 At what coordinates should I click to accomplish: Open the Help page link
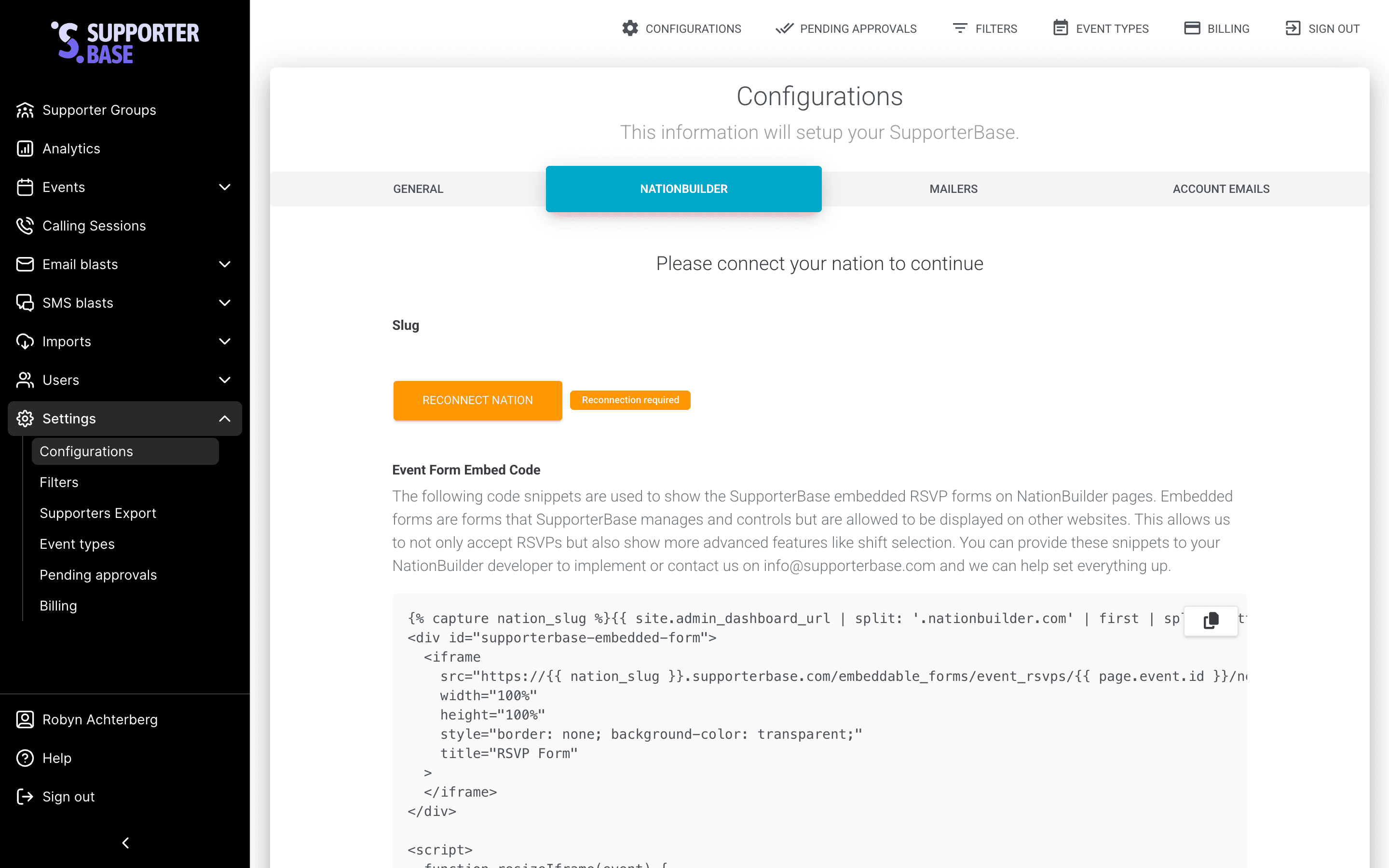57,758
